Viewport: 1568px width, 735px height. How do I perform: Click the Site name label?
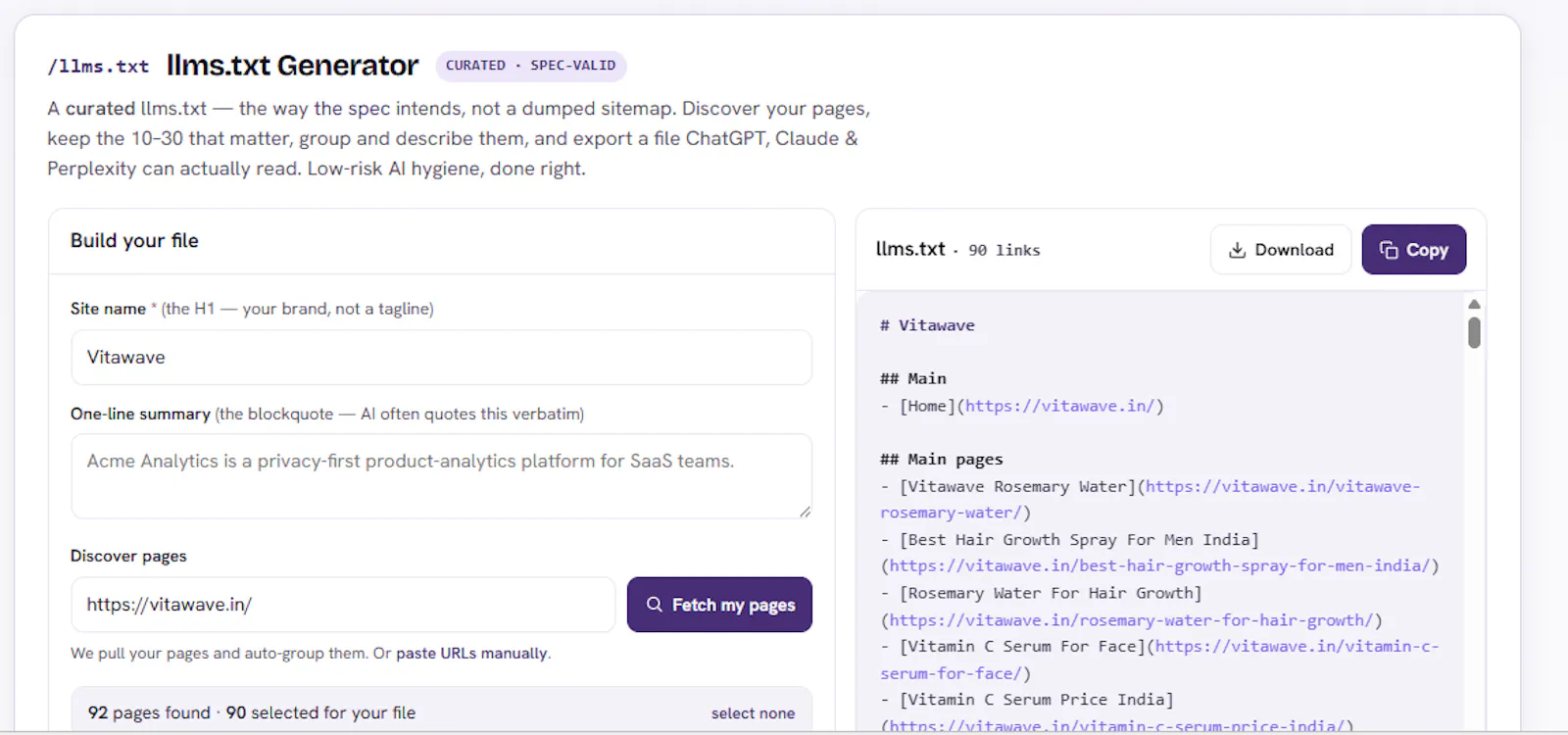pos(108,309)
